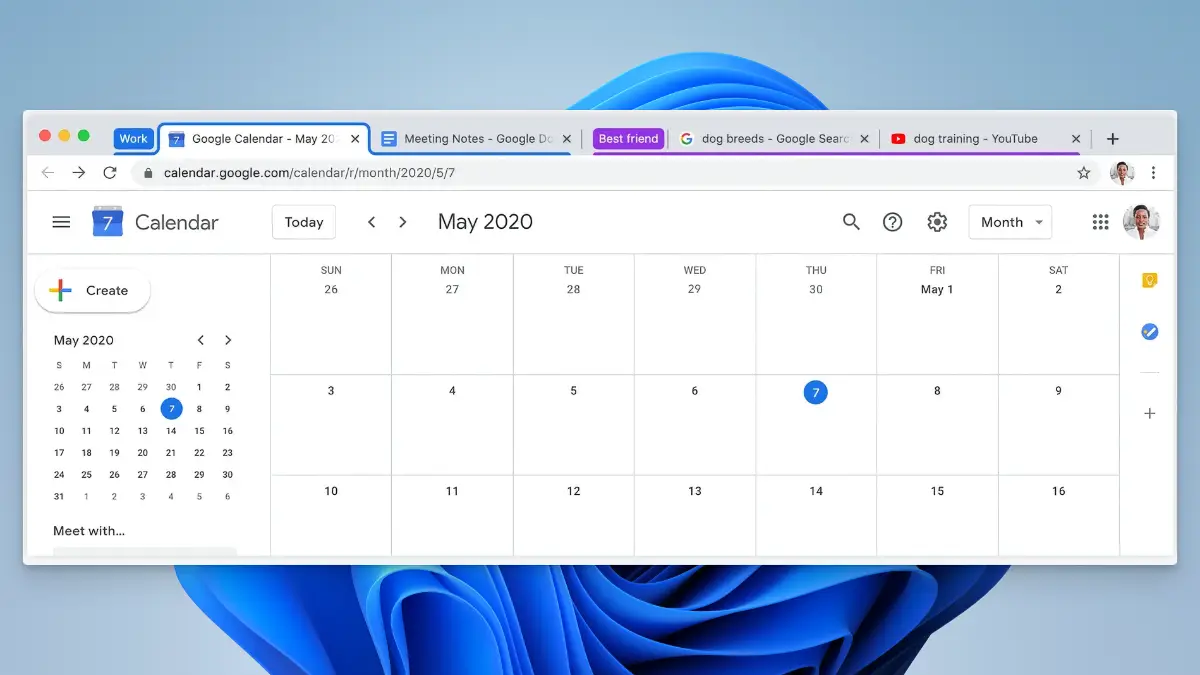This screenshot has width=1200, height=675.
Task: Go to next month in the mini calendar
Action: [228, 340]
